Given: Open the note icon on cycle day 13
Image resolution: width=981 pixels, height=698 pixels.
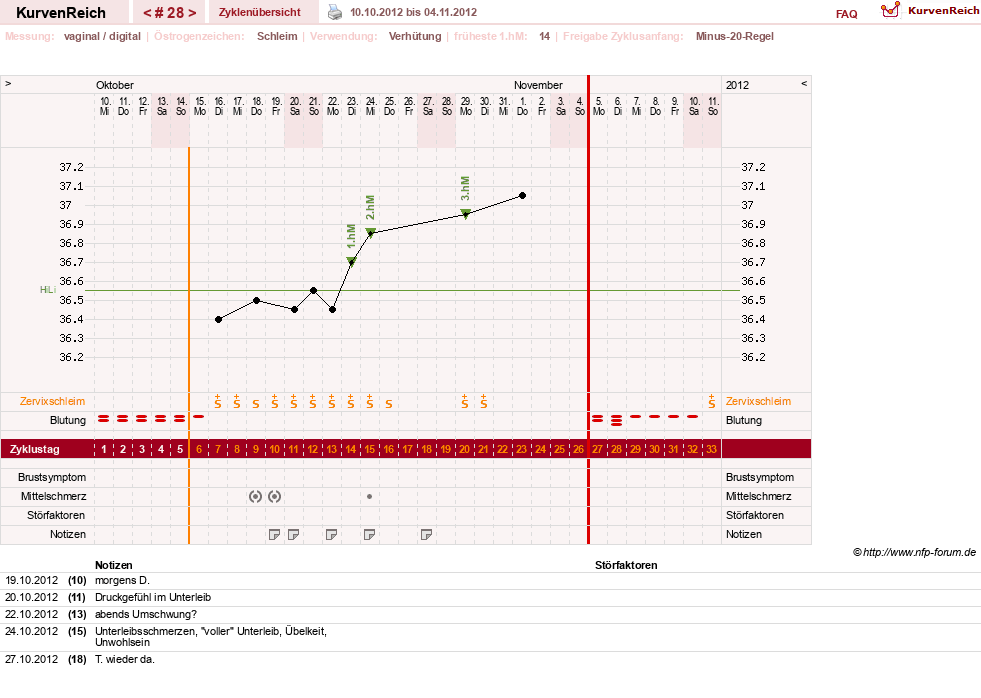Looking at the screenshot, I should (332, 534).
